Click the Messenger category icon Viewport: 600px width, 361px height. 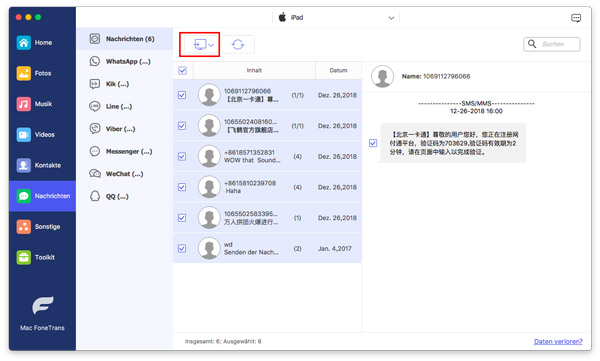point(95,151)
